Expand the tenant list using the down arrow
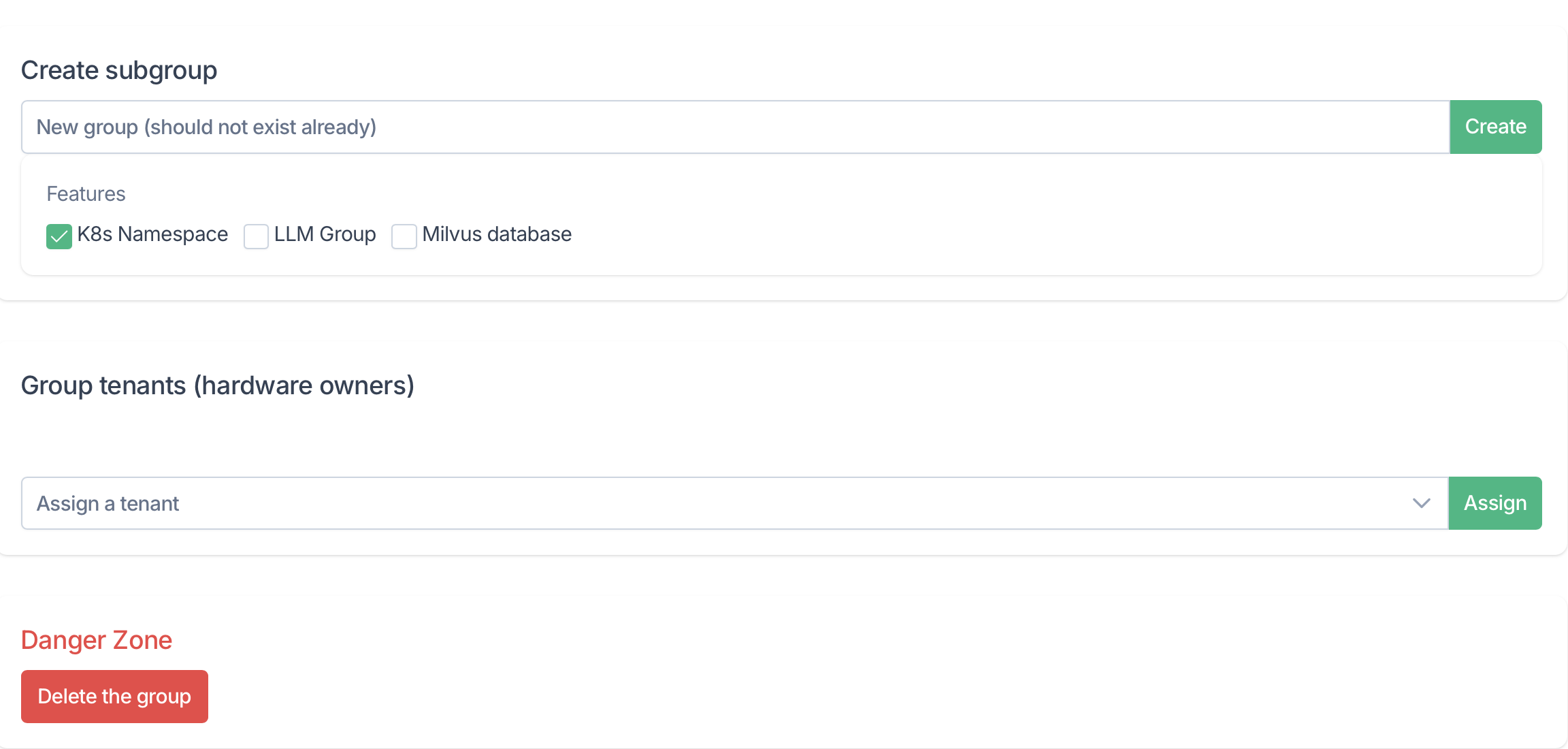 [1421, 503]
